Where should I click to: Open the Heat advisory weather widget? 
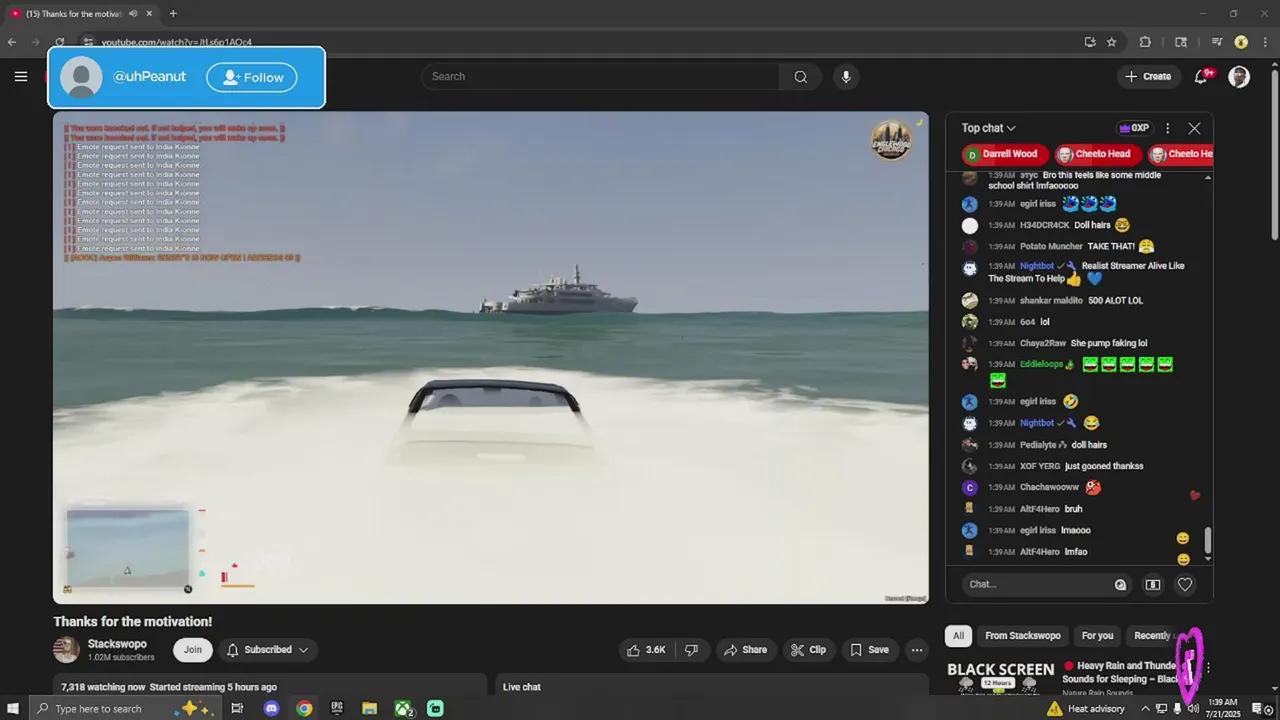pyautogui.click(x=1085, y=709)
